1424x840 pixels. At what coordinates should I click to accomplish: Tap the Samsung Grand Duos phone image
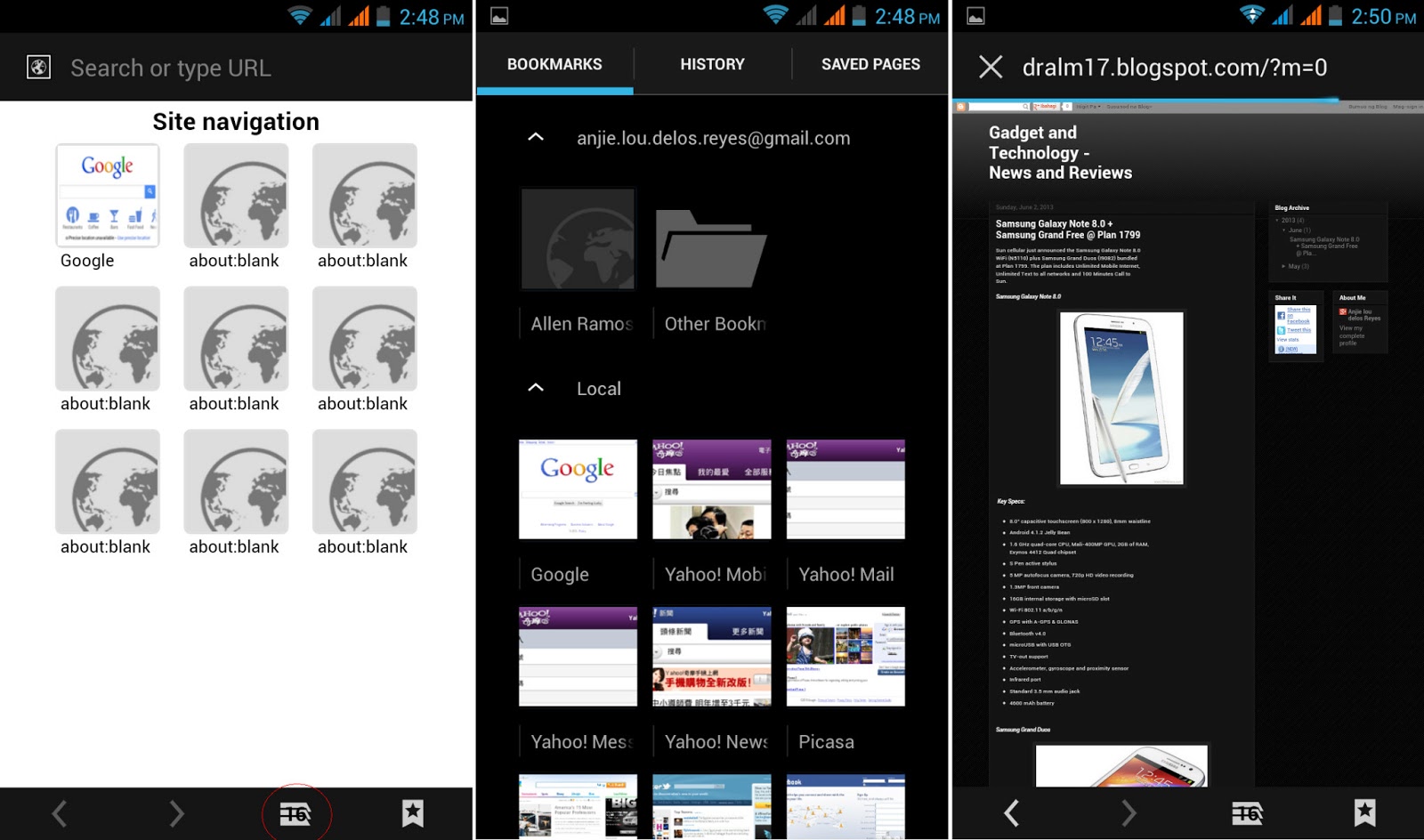[1121, 766]
